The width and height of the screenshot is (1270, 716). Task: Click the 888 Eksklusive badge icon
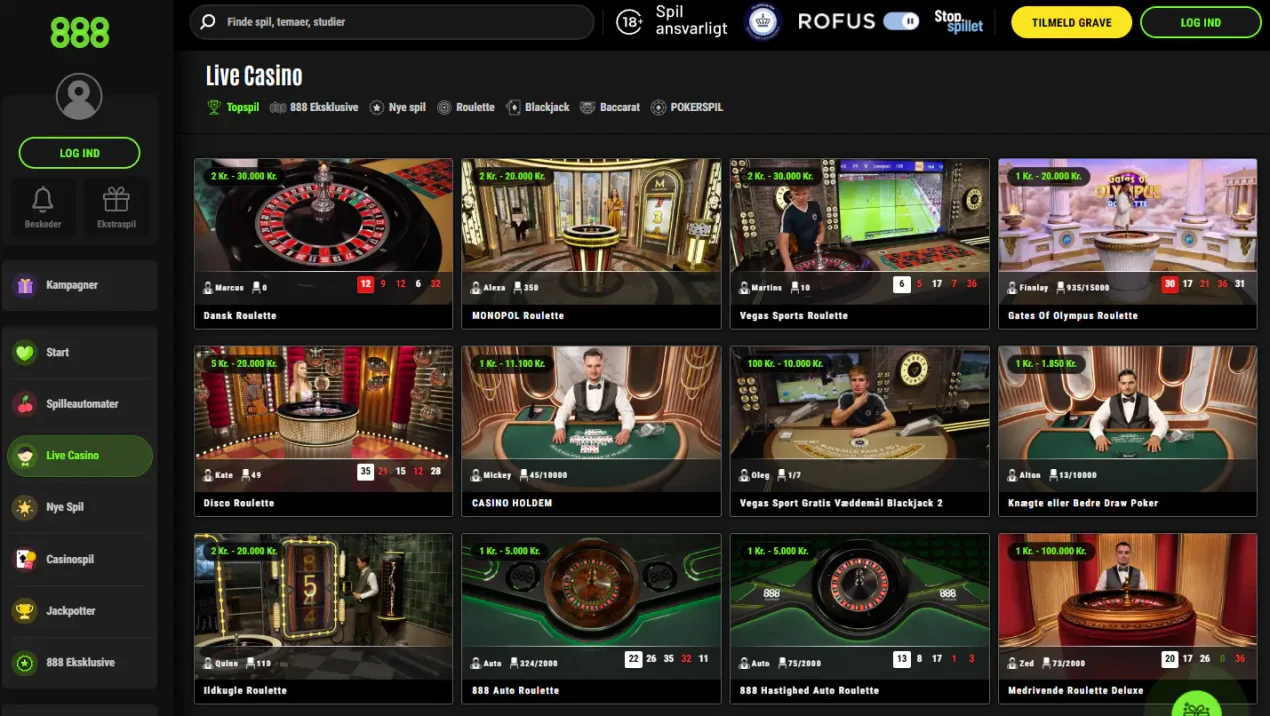25,662
